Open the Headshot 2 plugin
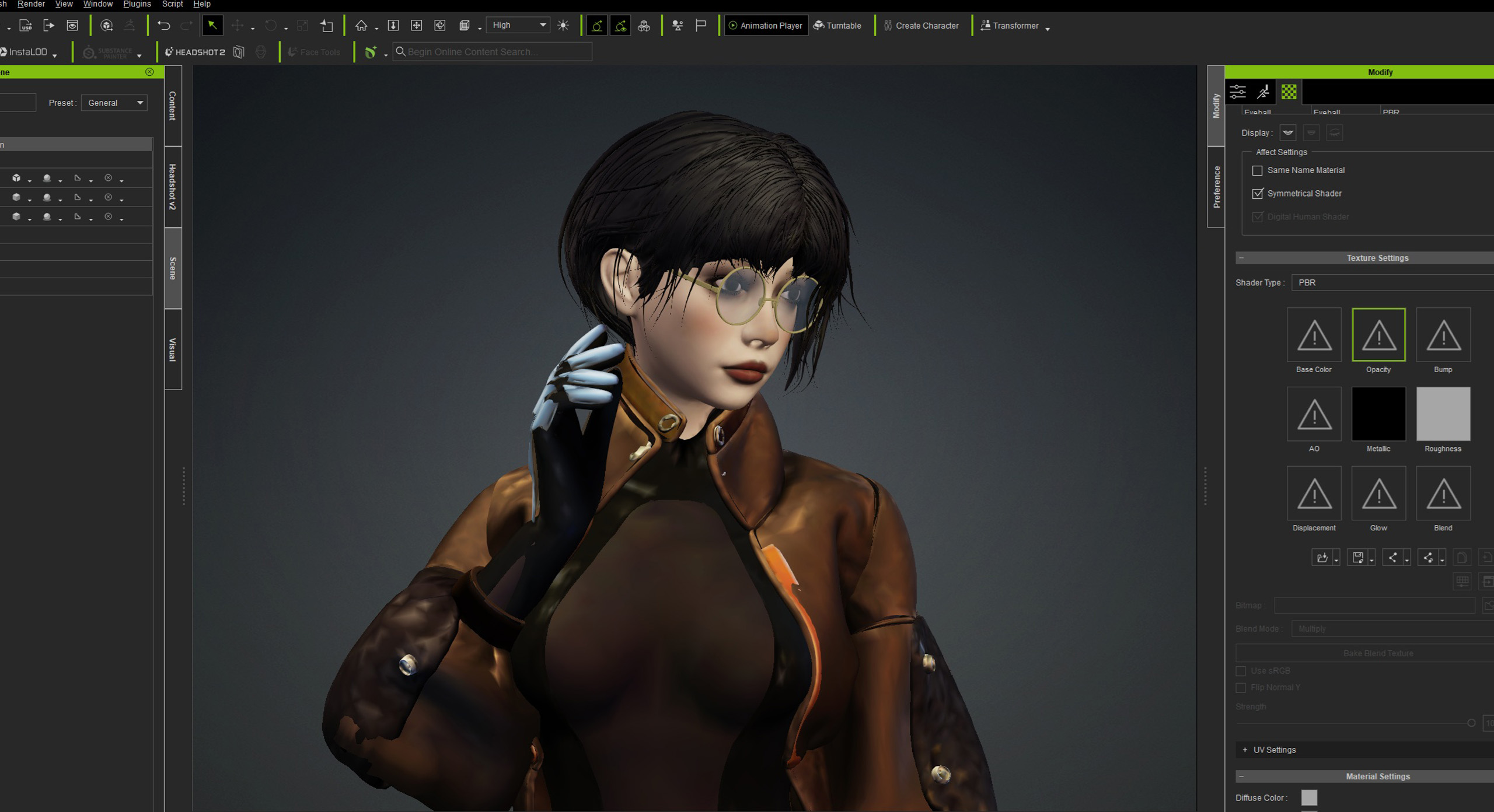The width and height of the screenshot is (1494, 812). pos(195,52)
